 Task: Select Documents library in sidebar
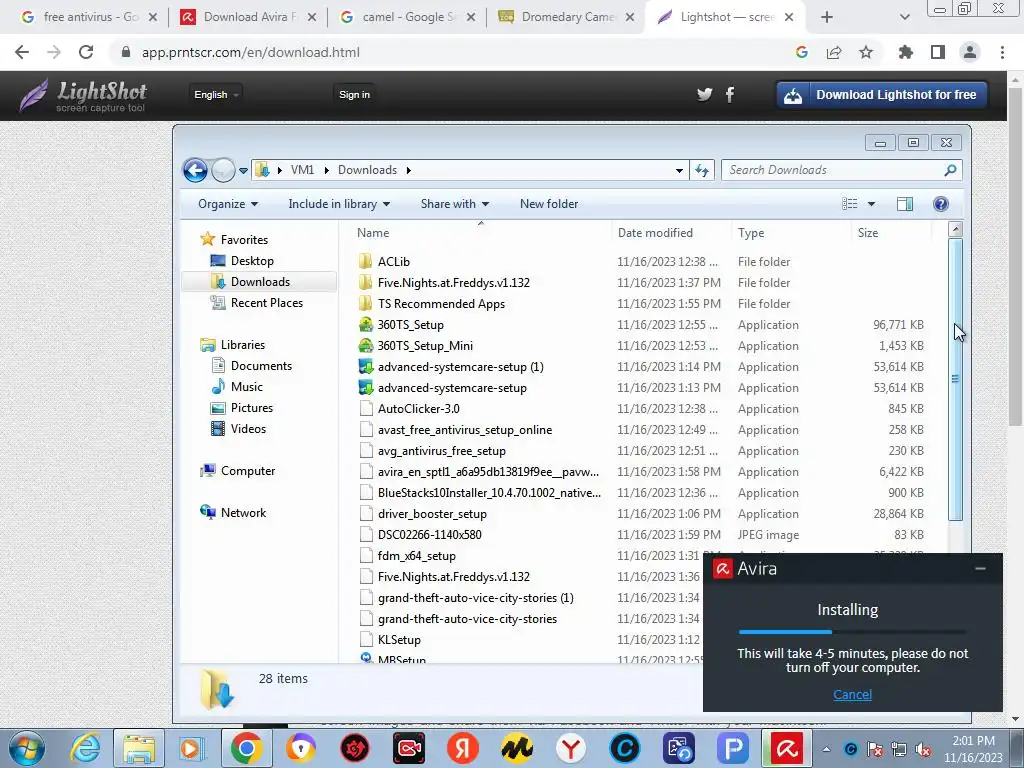261,366
